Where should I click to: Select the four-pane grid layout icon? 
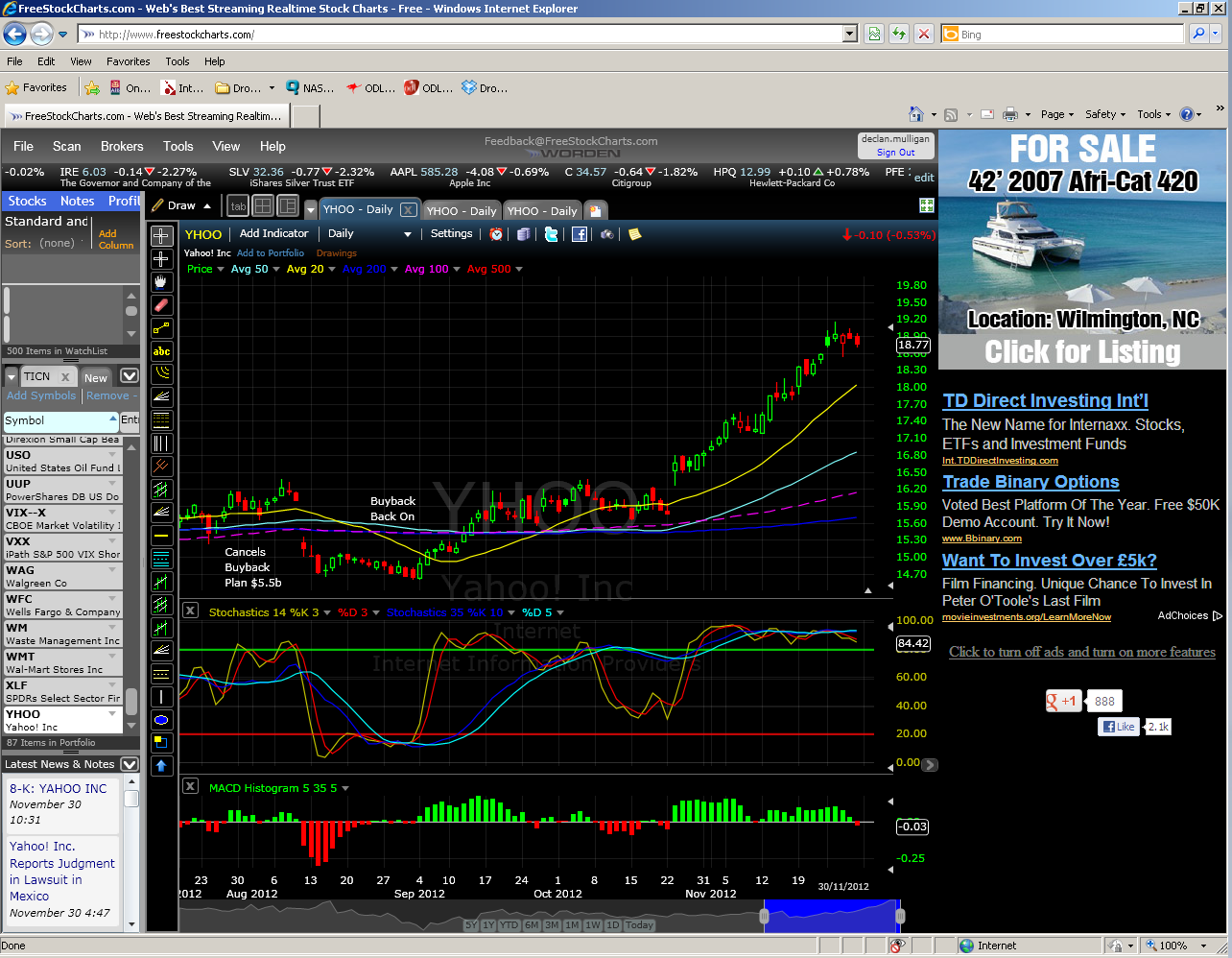263,205
